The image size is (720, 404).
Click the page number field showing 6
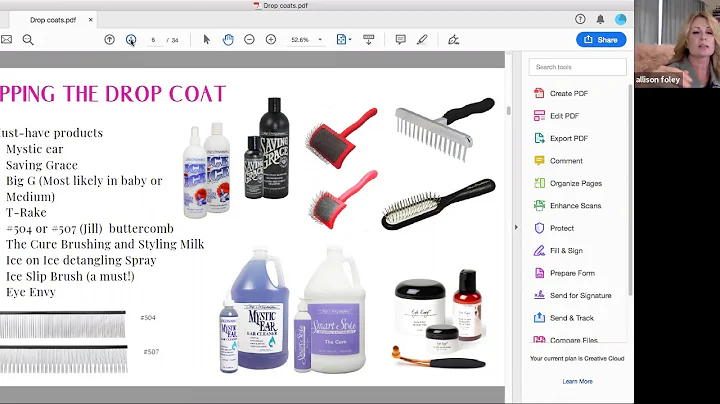click(x=153, y=40)
